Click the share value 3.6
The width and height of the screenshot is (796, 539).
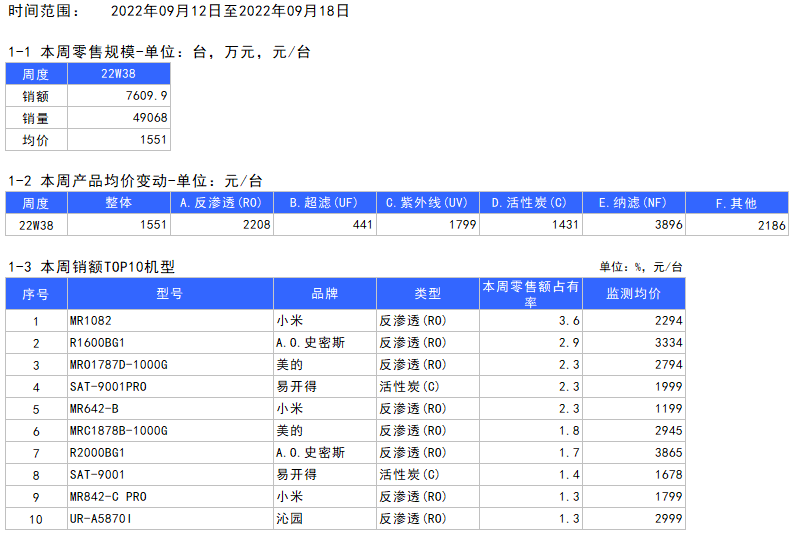[x=569, y=321]
